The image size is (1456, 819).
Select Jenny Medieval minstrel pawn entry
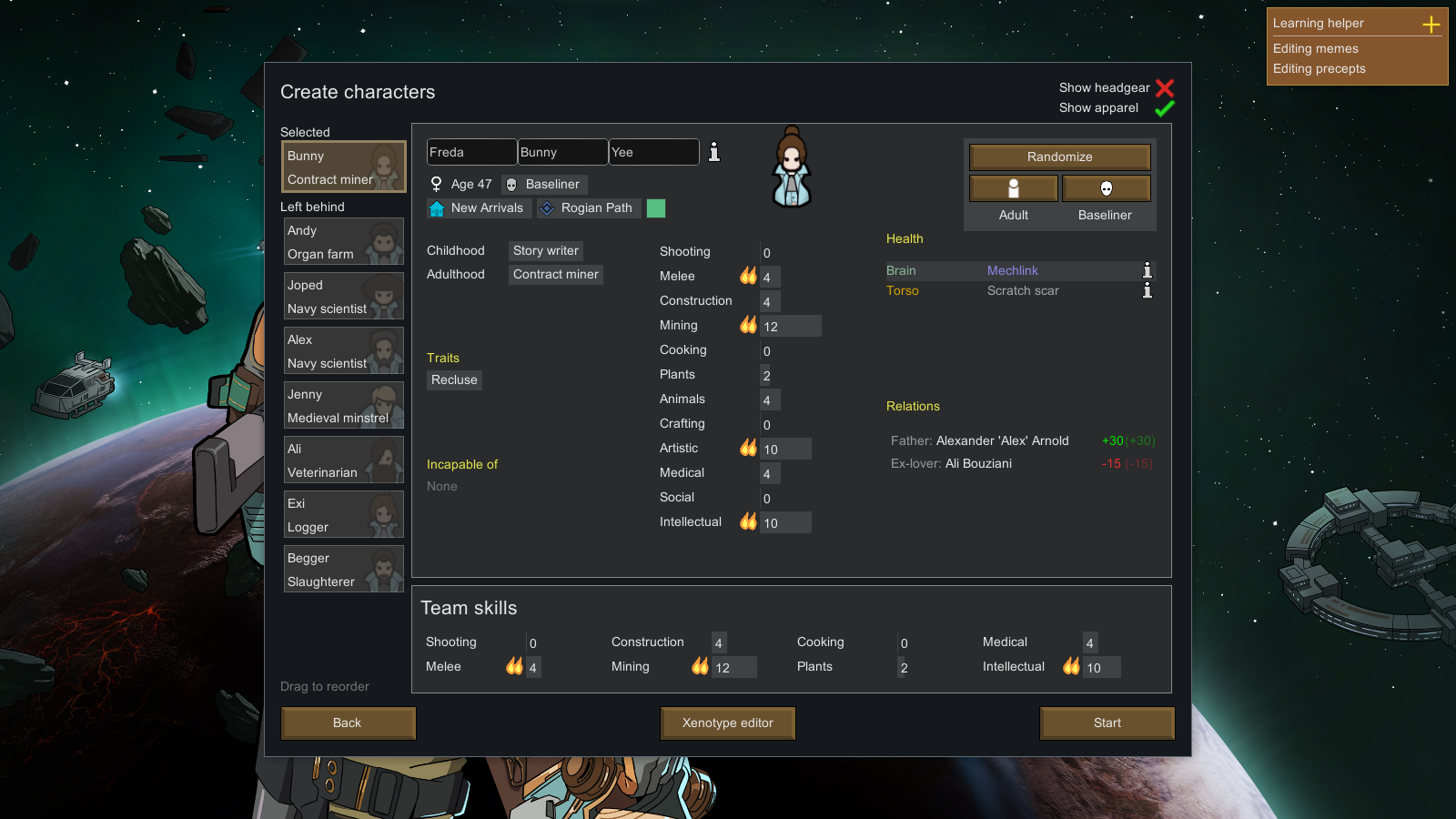pos(344,405)
